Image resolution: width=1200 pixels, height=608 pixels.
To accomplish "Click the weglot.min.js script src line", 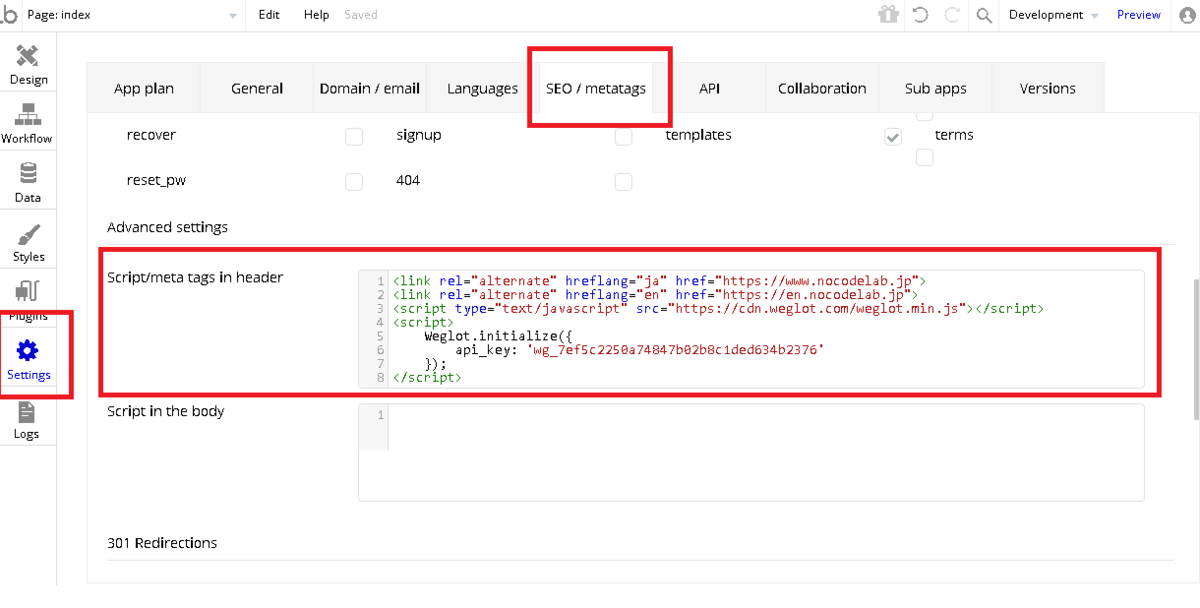I will tap(718, 309).
